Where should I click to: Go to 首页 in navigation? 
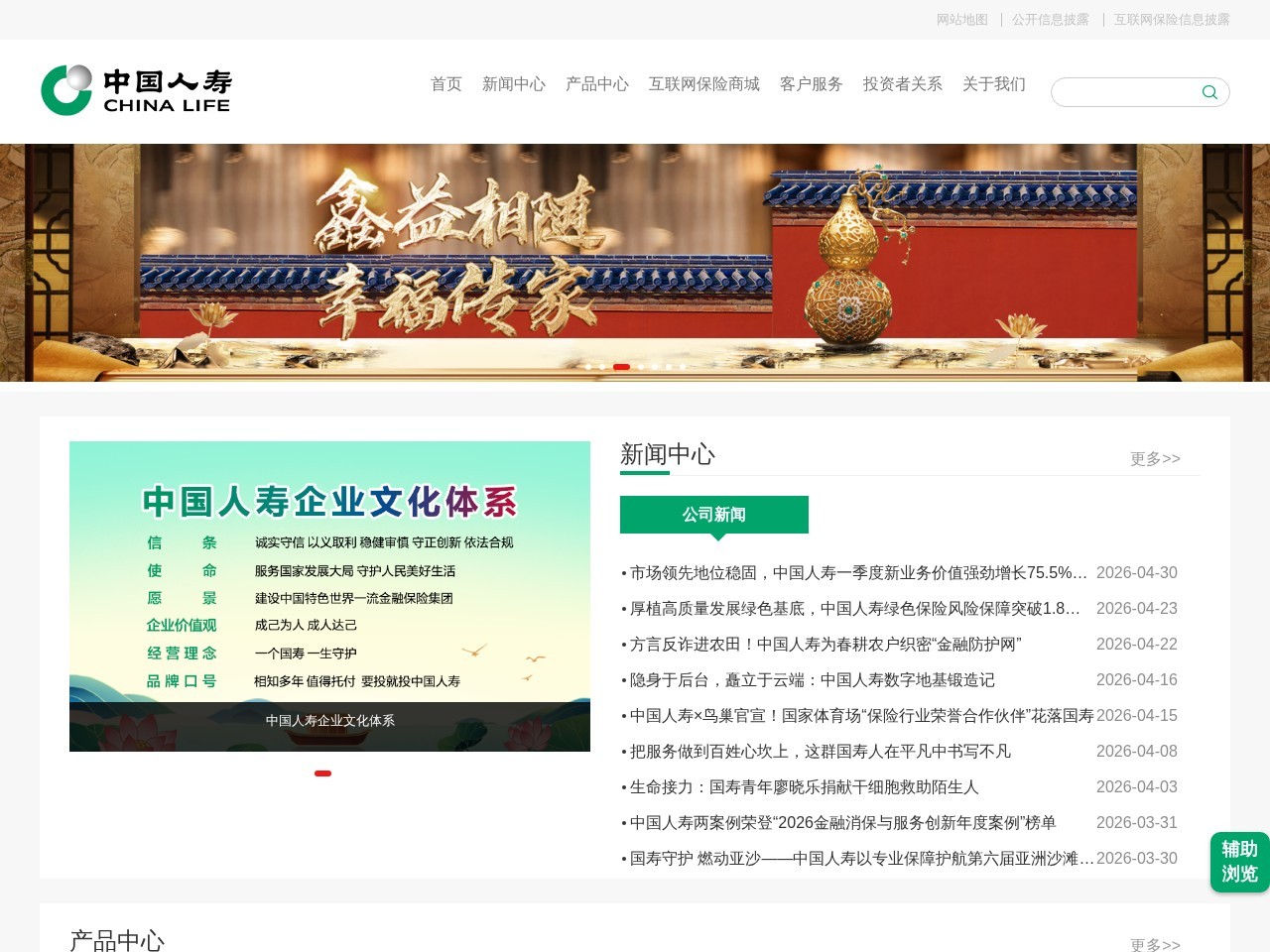click(446, 84)
